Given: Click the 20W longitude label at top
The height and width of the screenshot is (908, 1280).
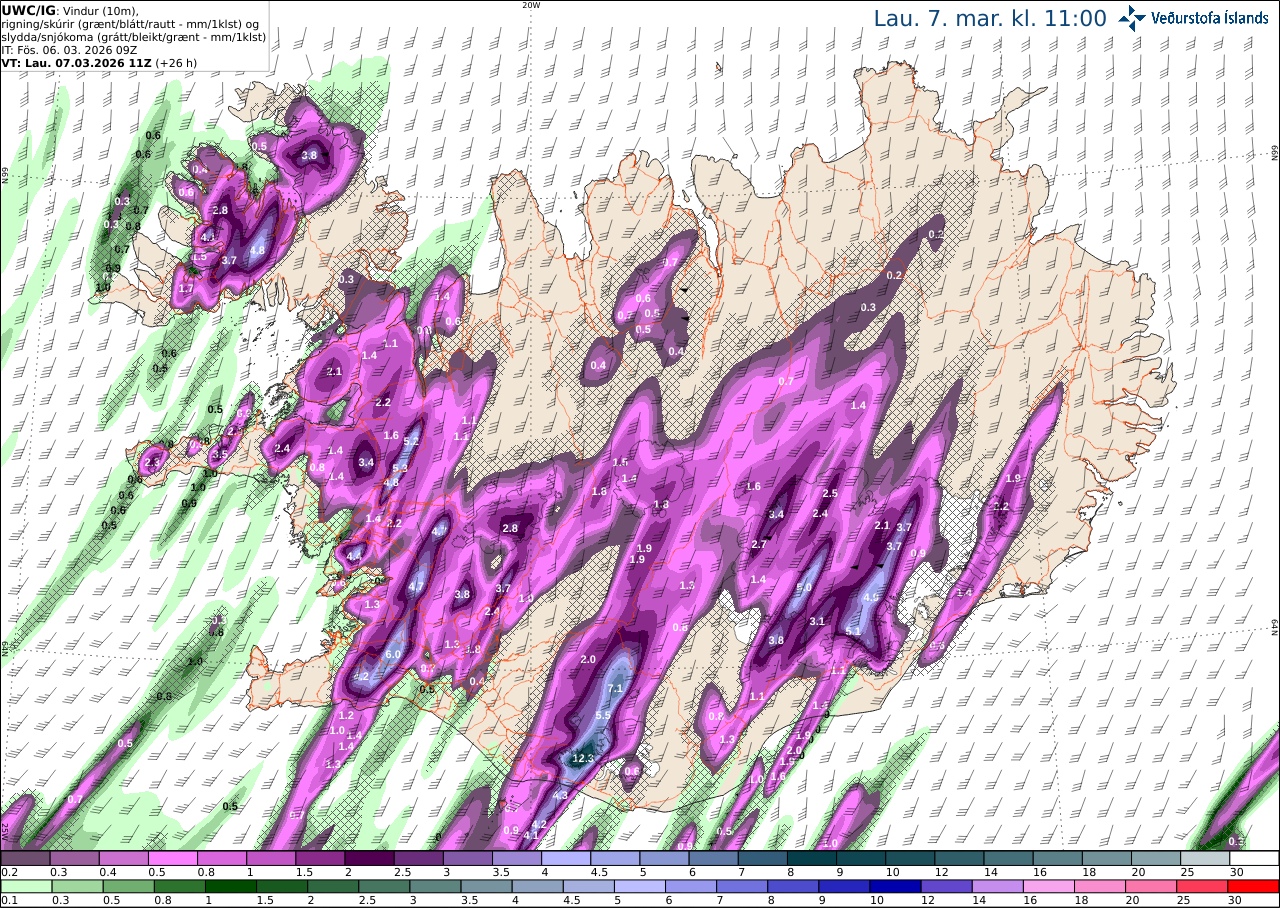Looking at the screenshot, I should pos(531,5).
